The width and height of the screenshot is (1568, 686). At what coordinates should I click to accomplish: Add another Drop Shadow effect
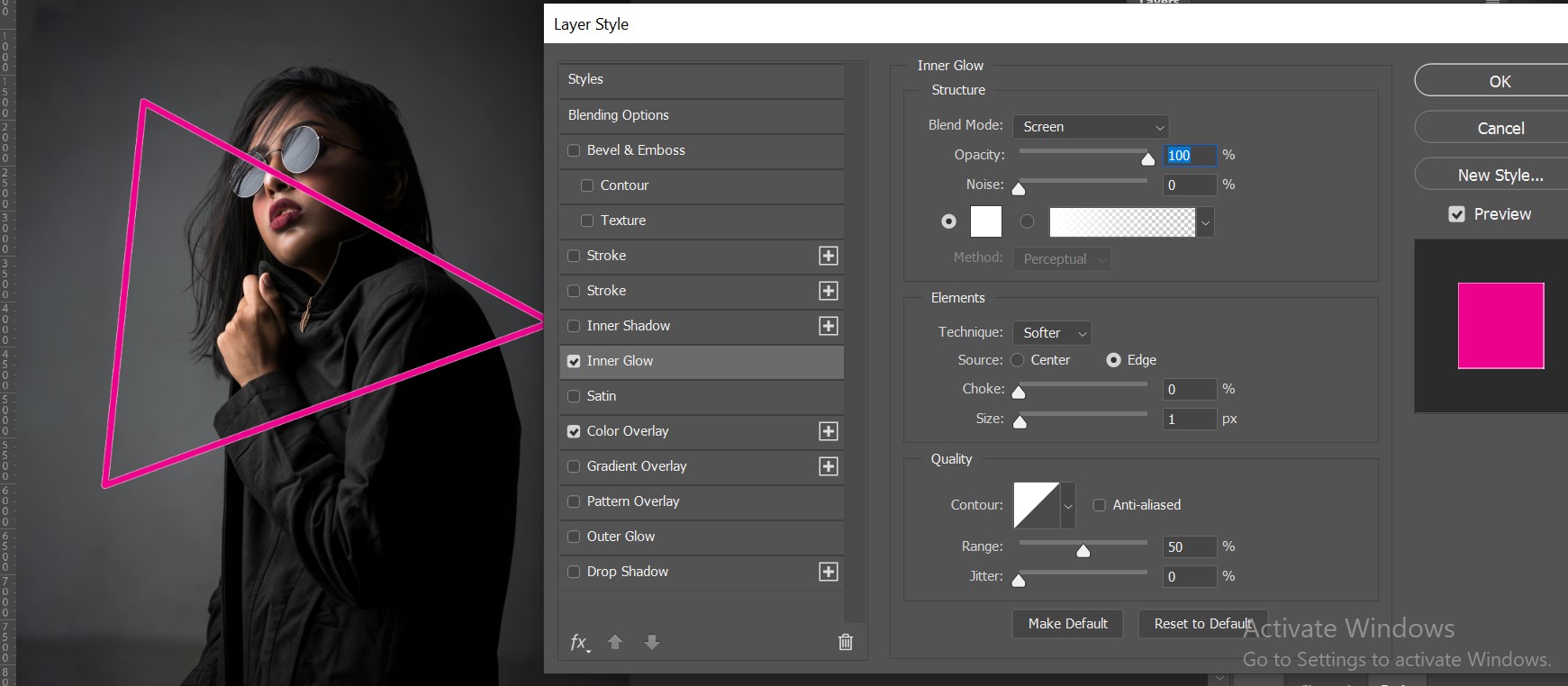coord(829,572)
